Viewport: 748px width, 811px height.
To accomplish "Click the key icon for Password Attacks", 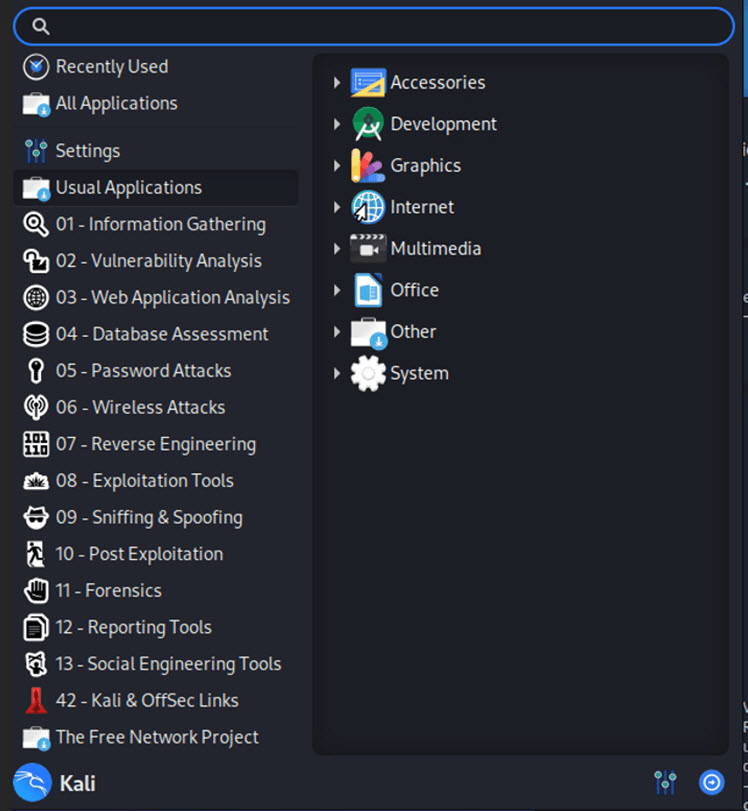I will click(x=36, y=371).
